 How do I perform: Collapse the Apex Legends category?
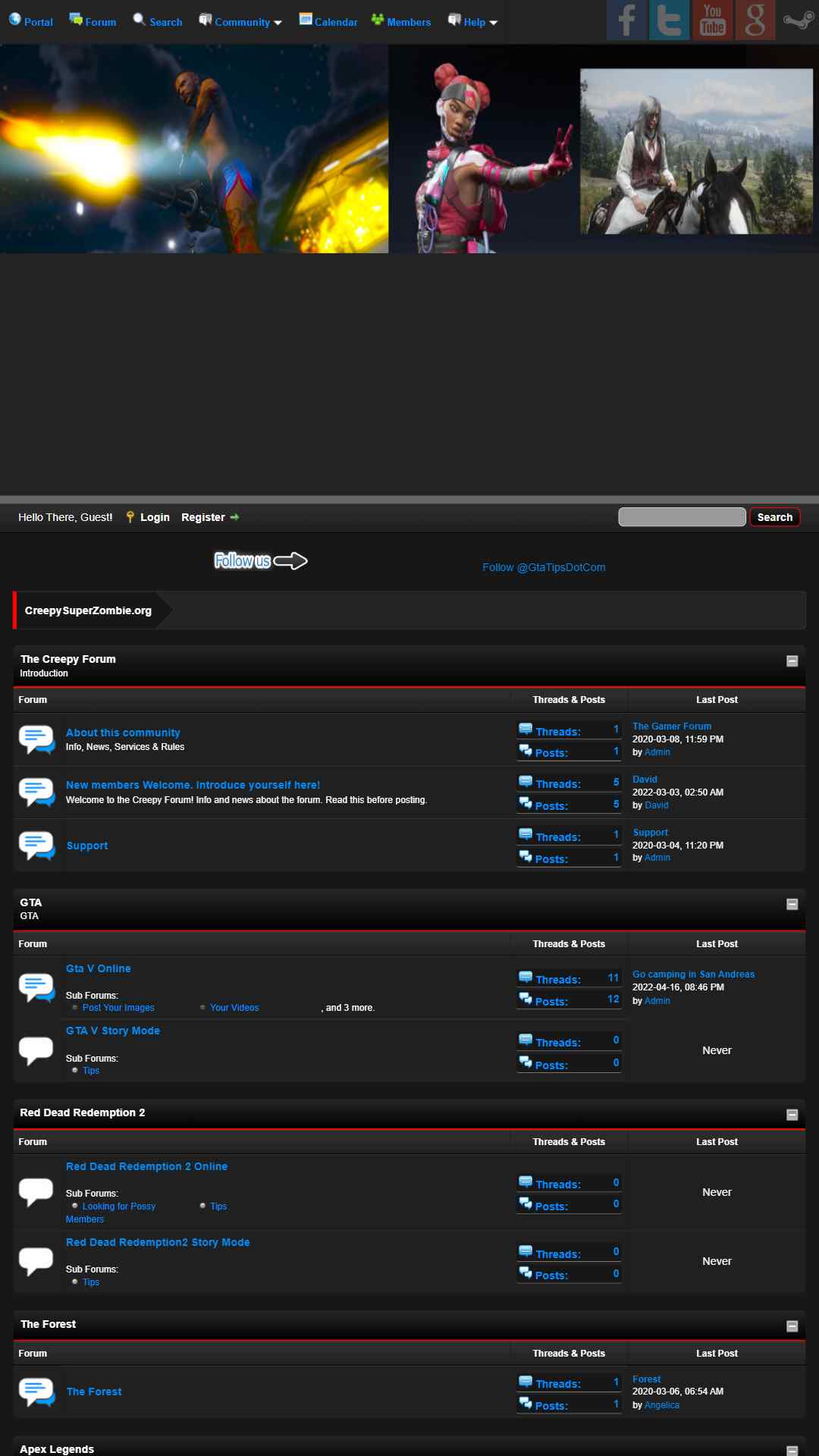click(x=792, y=1451)
